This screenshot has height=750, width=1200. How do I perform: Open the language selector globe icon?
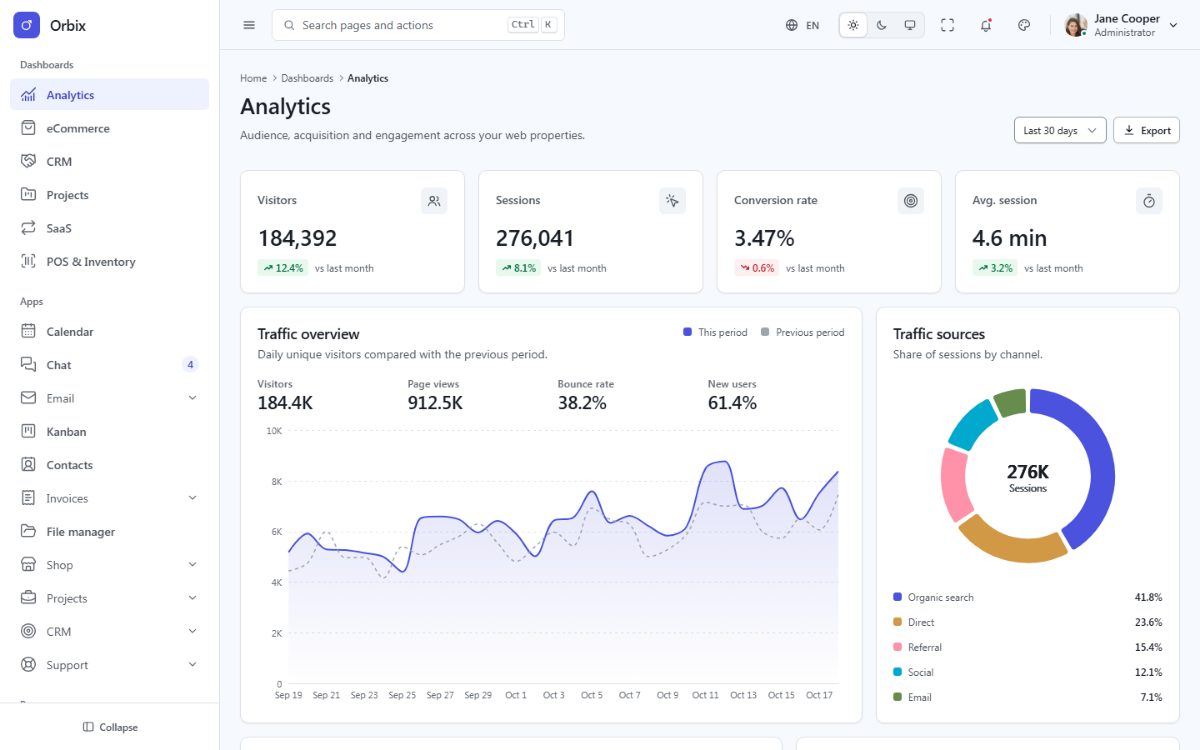pos(792,25)
